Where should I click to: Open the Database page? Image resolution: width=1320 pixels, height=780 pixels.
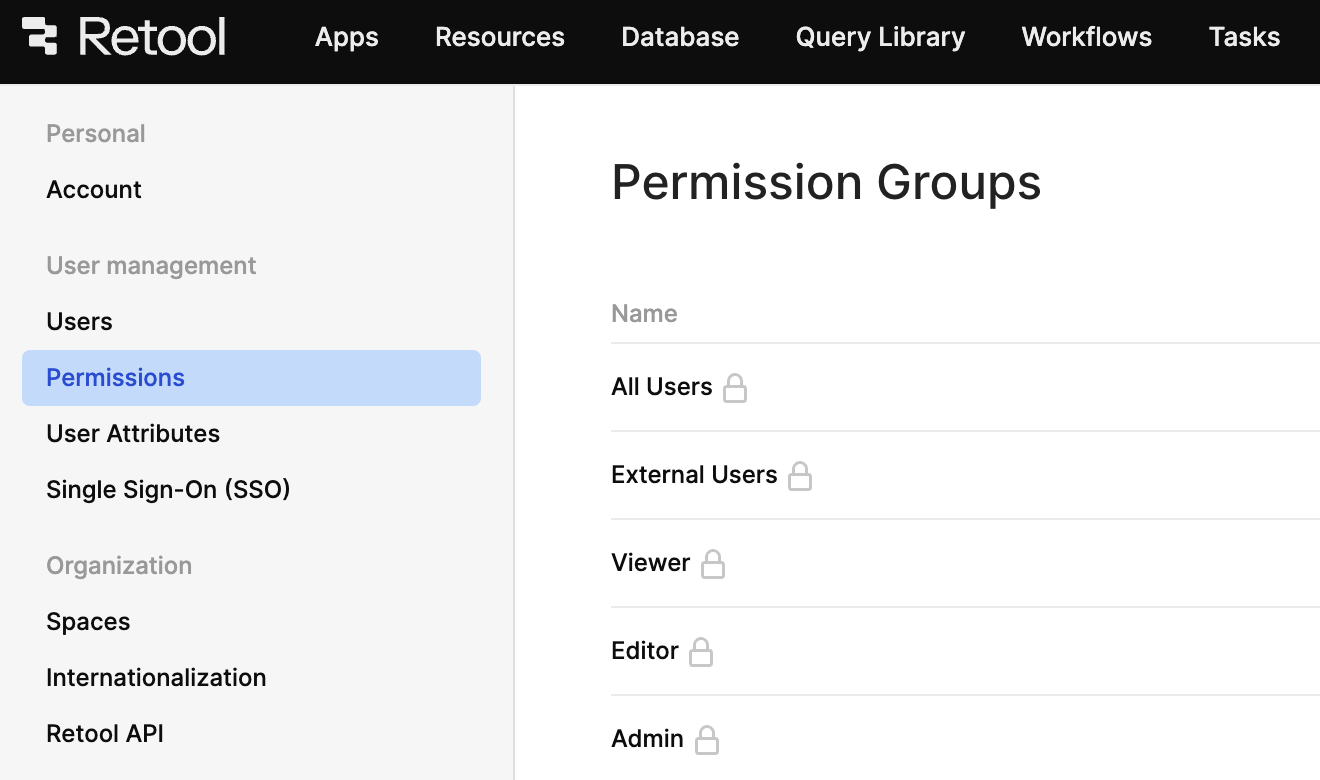click(x=680, y=37)
